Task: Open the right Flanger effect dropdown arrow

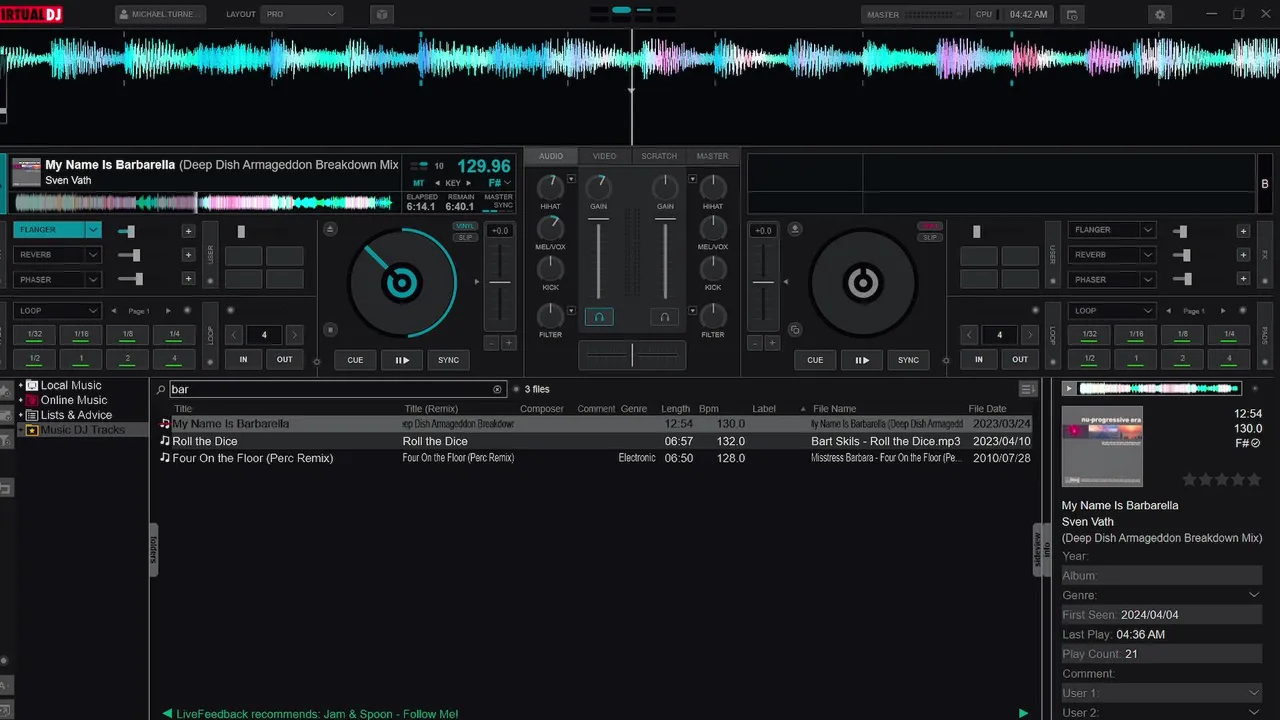Action: tap(1147, 230)
